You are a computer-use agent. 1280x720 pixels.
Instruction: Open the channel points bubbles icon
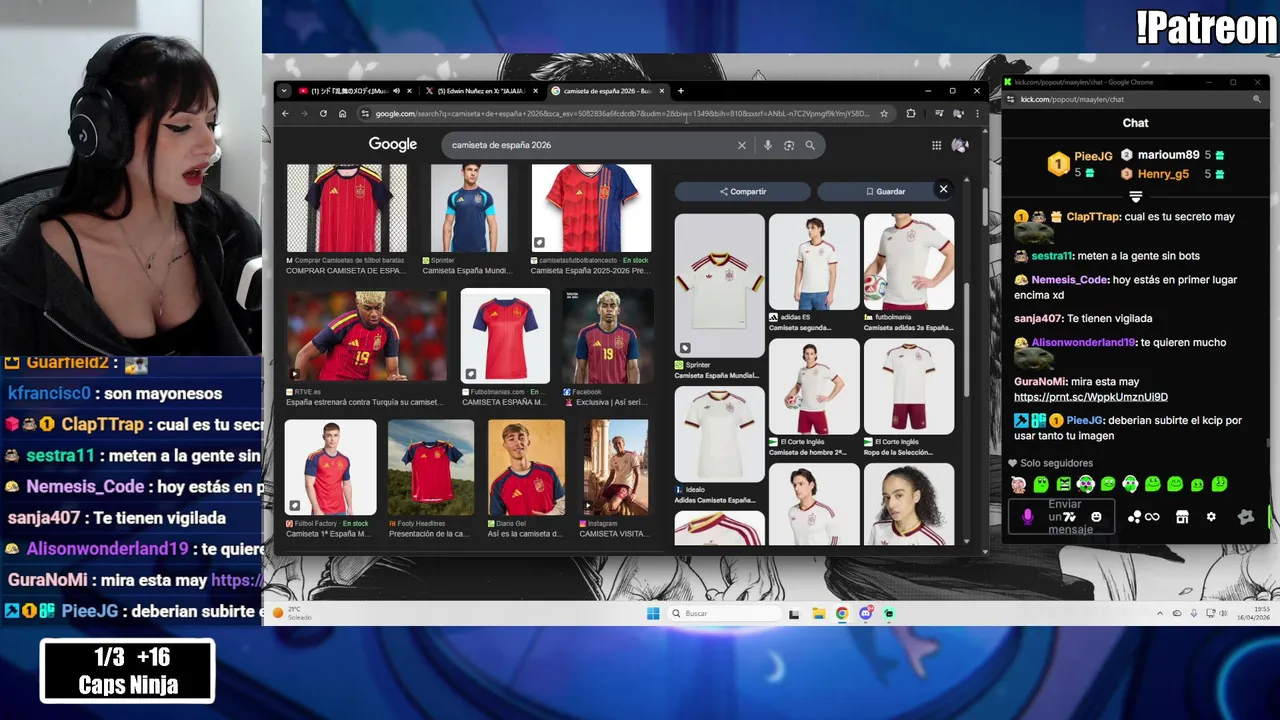(1135, 517)
